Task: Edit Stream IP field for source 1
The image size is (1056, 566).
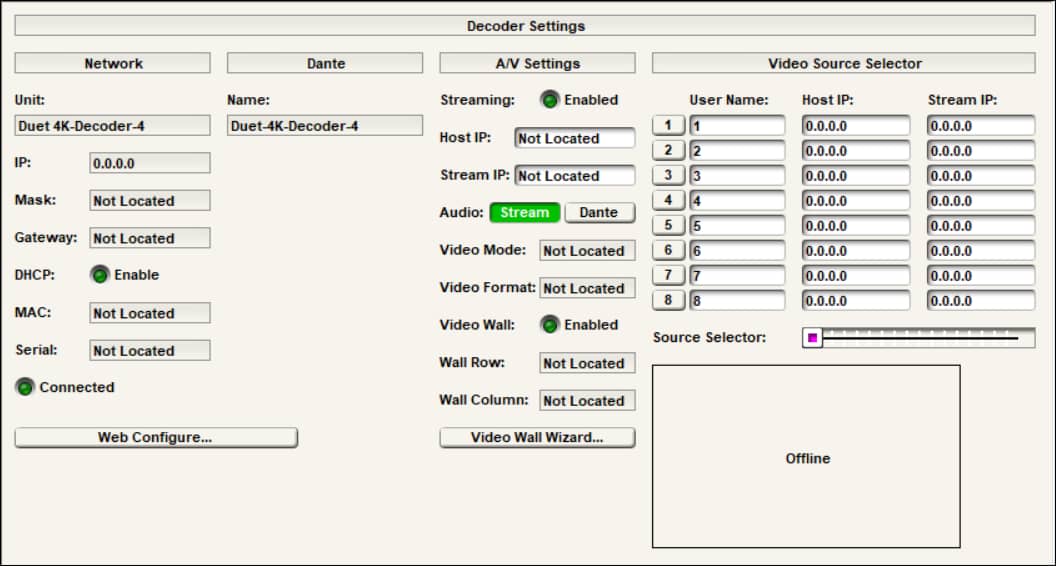Action: click(x=981, y=126)
